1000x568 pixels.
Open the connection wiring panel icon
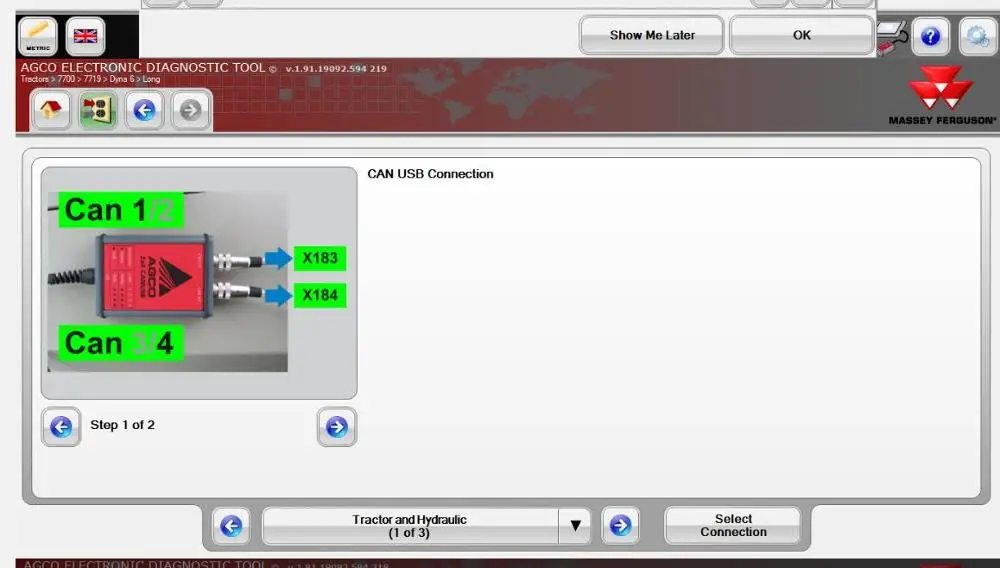coord(97,110)
